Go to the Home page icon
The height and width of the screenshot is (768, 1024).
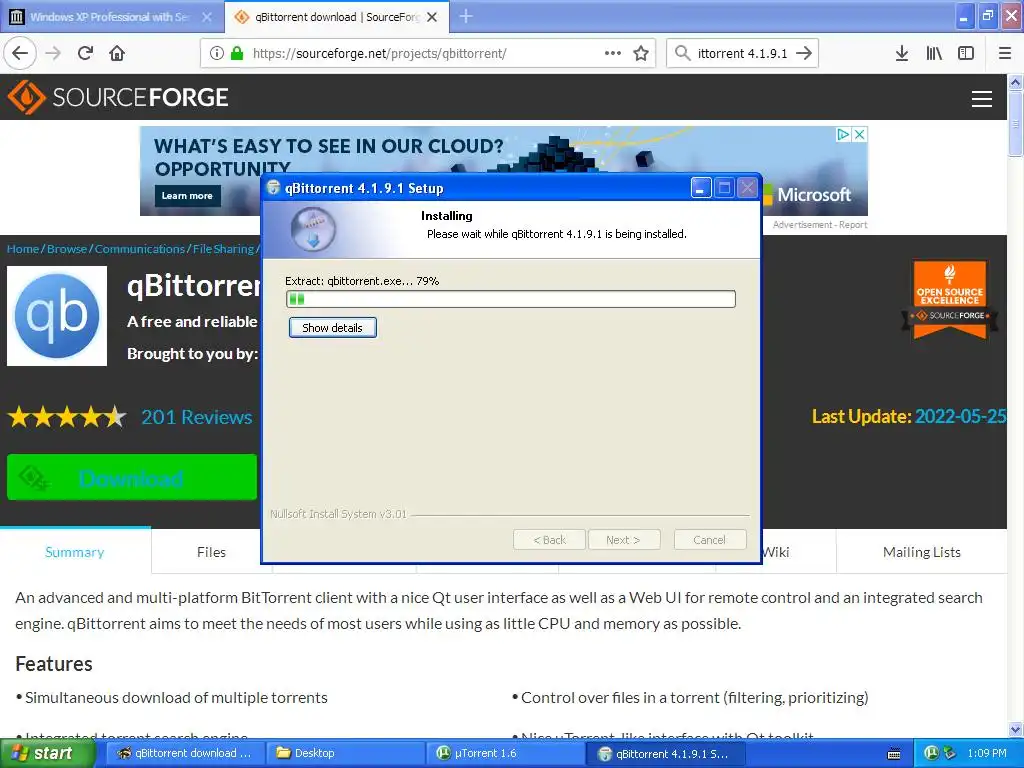(x=117, y=53)
